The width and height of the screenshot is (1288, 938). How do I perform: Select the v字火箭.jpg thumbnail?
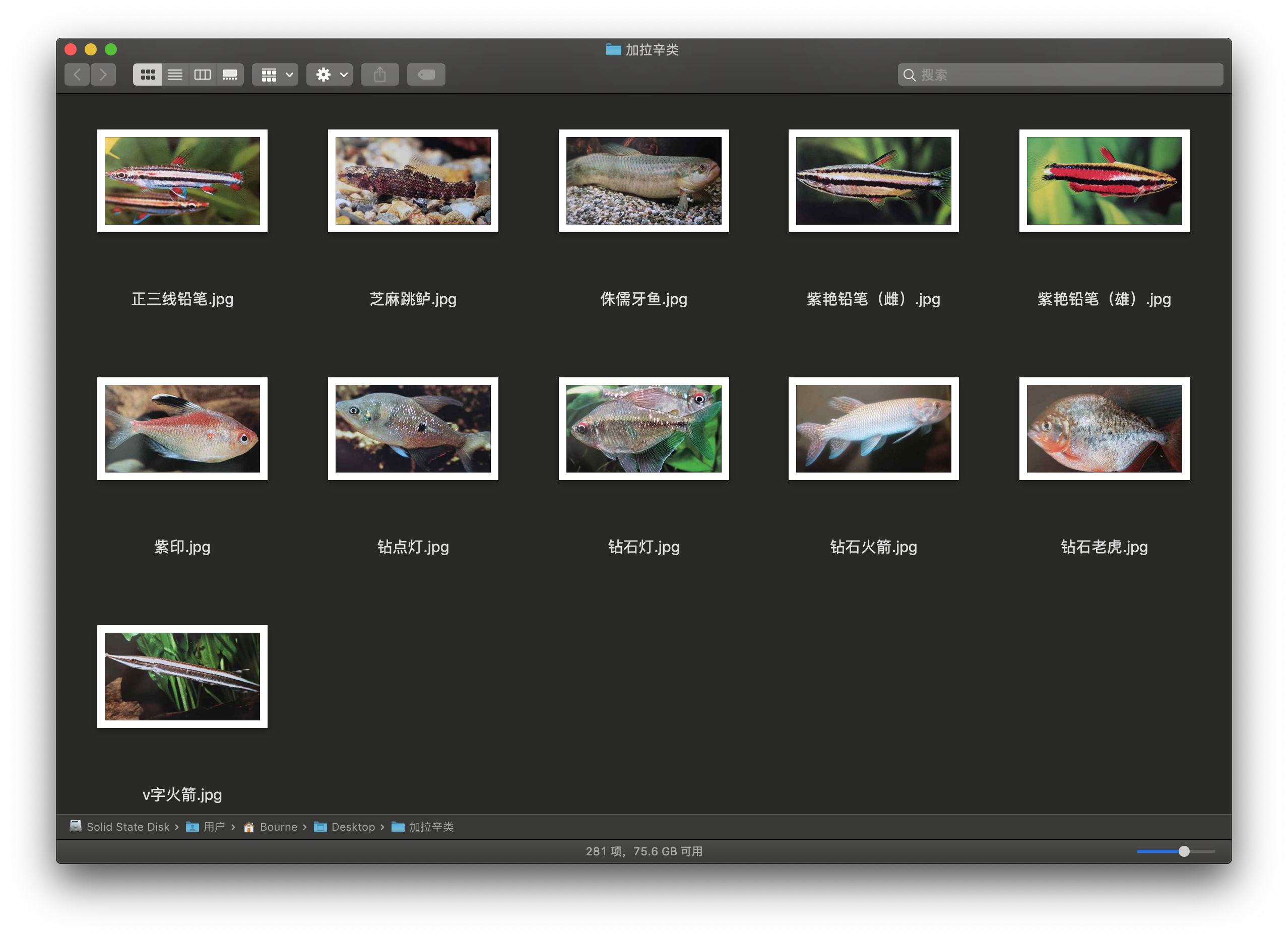tap(182, 676)
